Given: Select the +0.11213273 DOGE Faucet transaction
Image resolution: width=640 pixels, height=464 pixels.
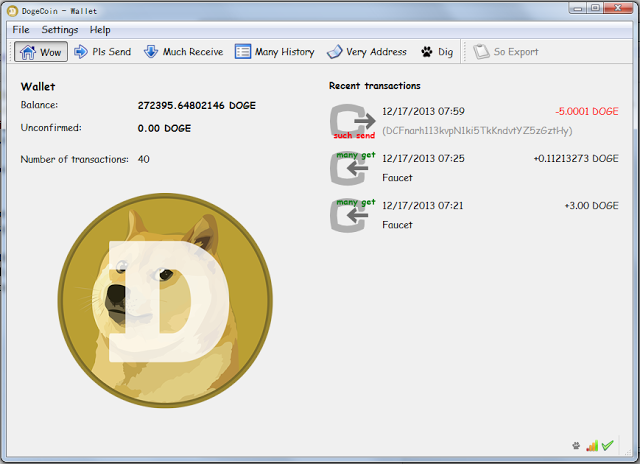Looking at the screenshot, I should pyautogui.click(x=480, y=168).
